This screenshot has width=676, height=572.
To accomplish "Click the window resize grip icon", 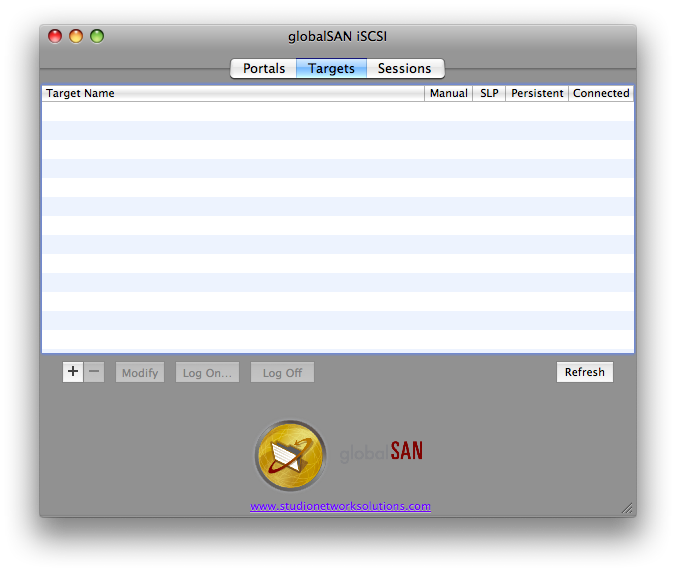I will 627,508.
